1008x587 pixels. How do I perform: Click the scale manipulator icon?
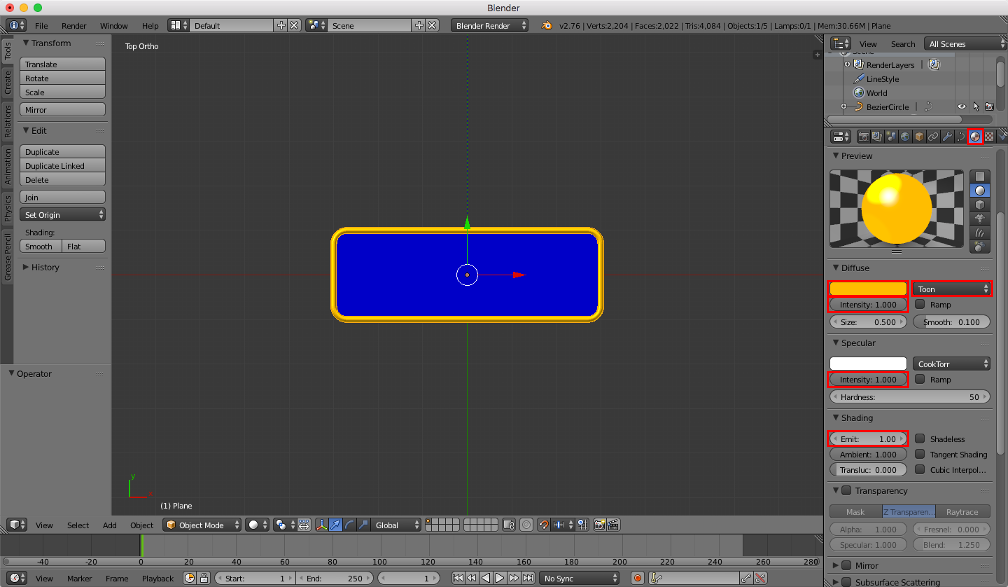[364, 525]
